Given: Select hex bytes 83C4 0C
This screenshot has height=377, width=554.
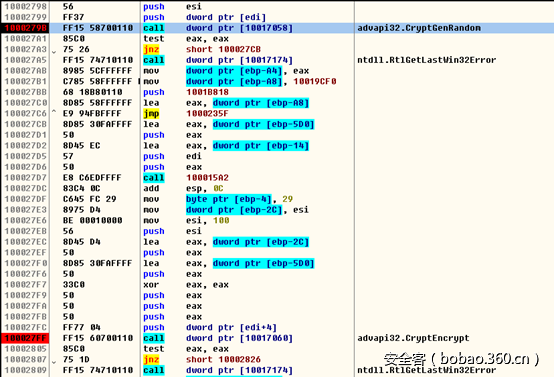Looking at the screenshot, I should click(81, 188).
